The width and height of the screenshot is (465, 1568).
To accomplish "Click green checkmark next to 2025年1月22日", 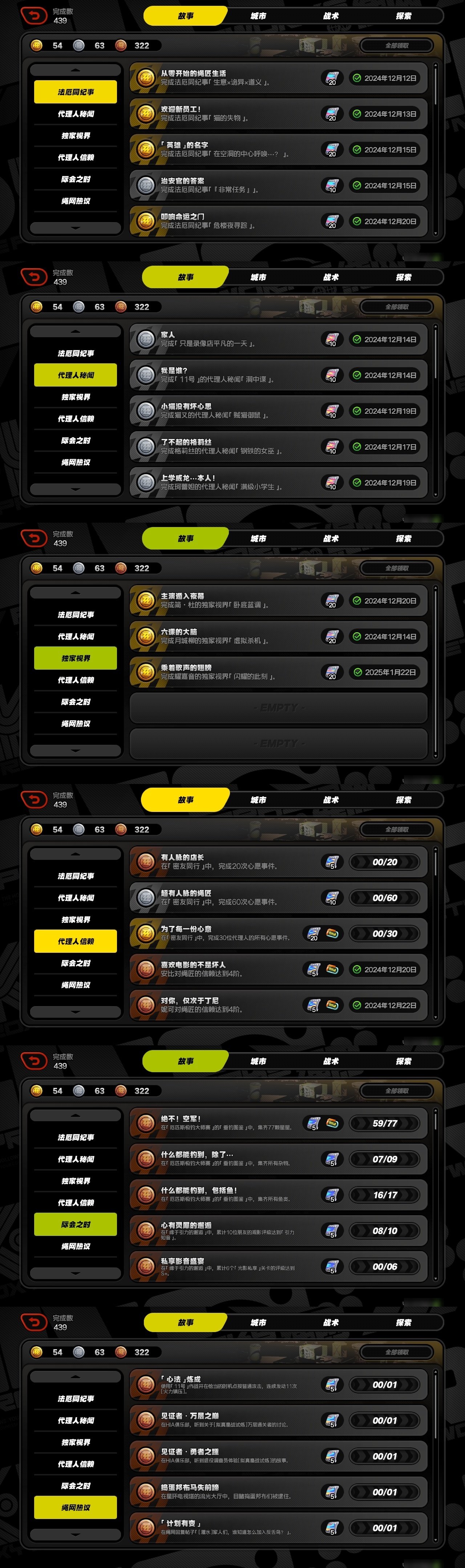I will click(358, 672).
